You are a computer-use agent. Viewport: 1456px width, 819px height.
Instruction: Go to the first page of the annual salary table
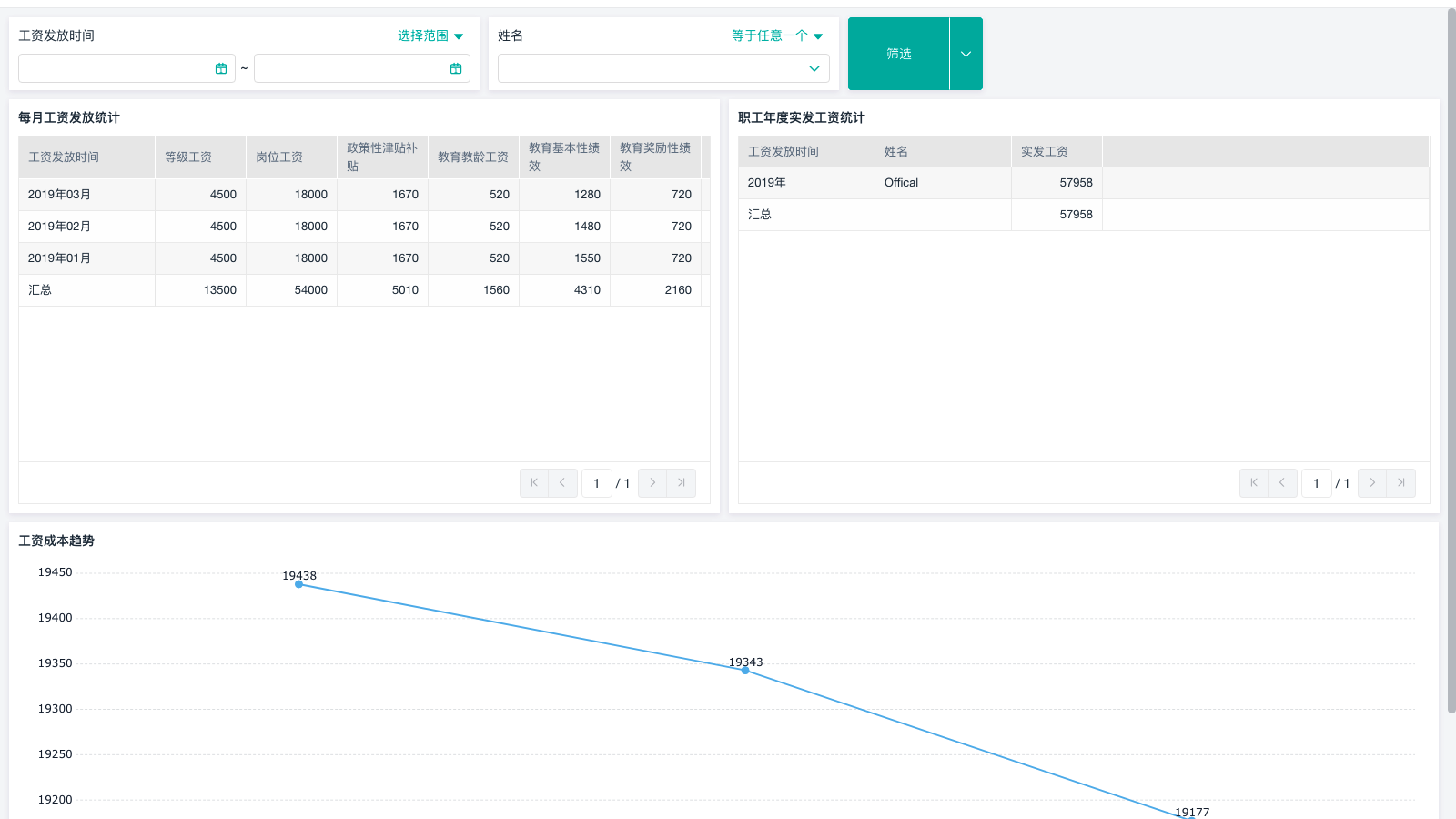coord(1254,483)
